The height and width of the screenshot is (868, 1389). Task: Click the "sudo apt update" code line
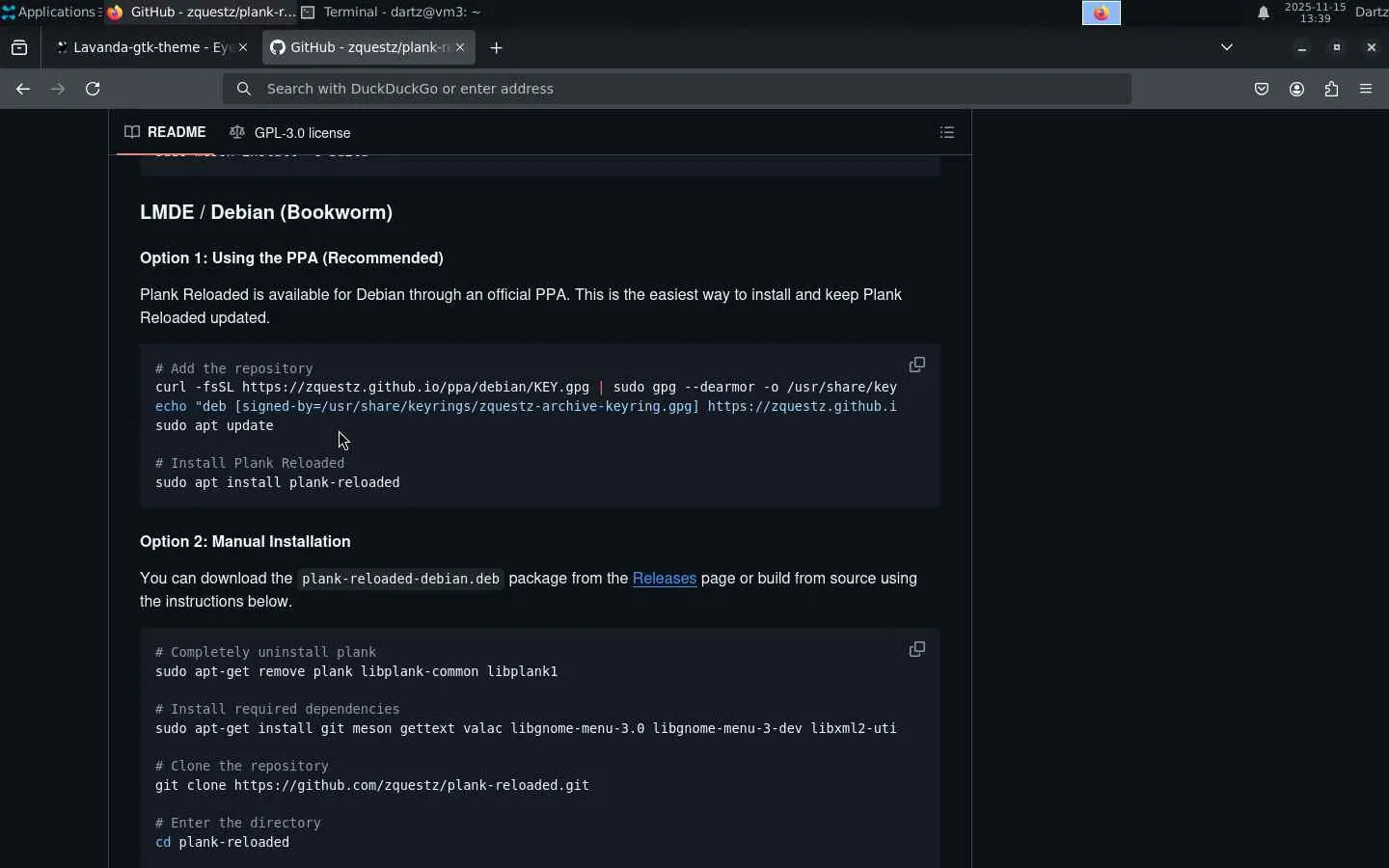point(214,425)
